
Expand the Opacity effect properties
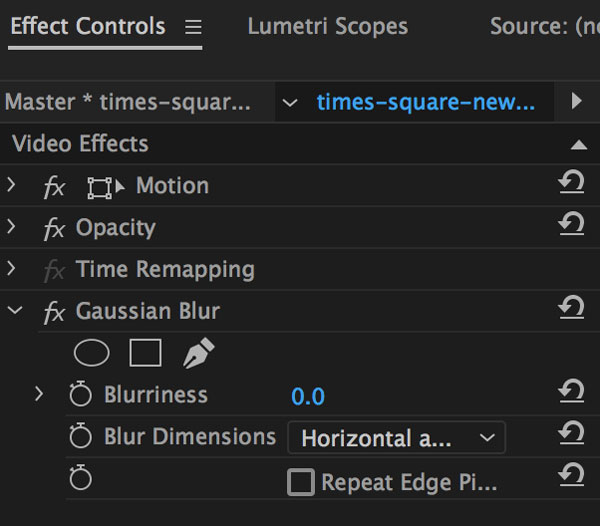click(x=11, y=226)
